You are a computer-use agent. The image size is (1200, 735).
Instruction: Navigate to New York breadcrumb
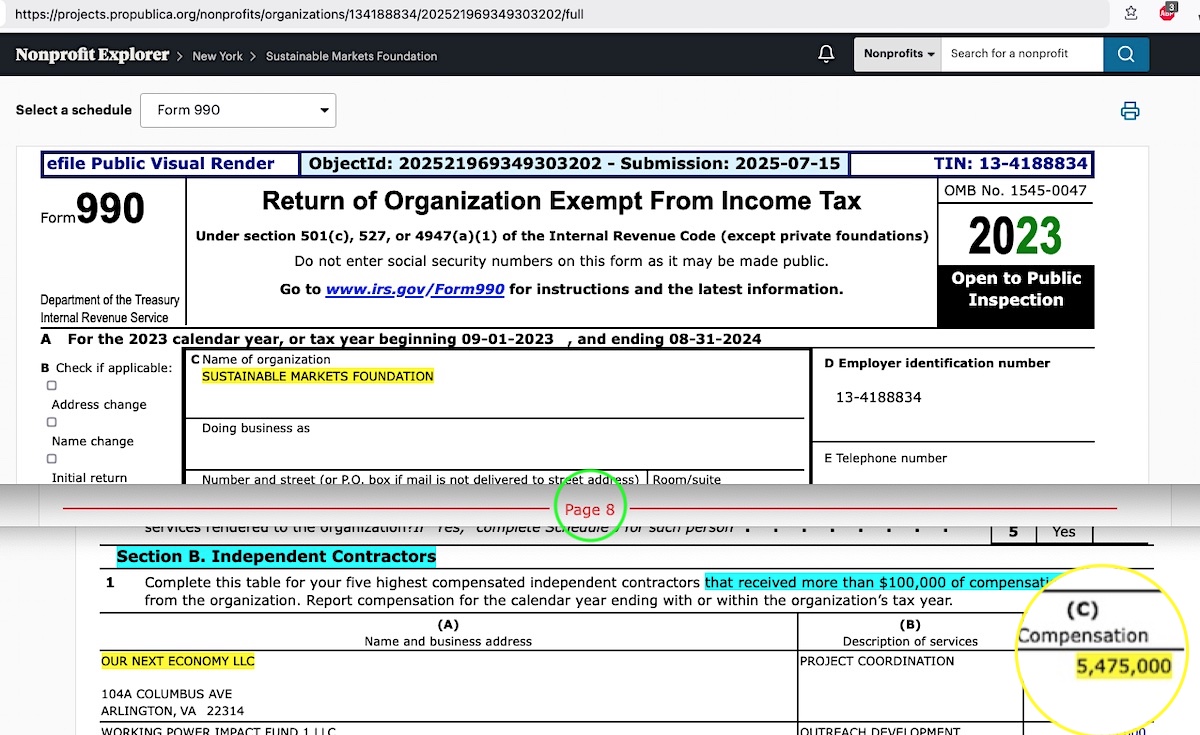tap(217, 56)
